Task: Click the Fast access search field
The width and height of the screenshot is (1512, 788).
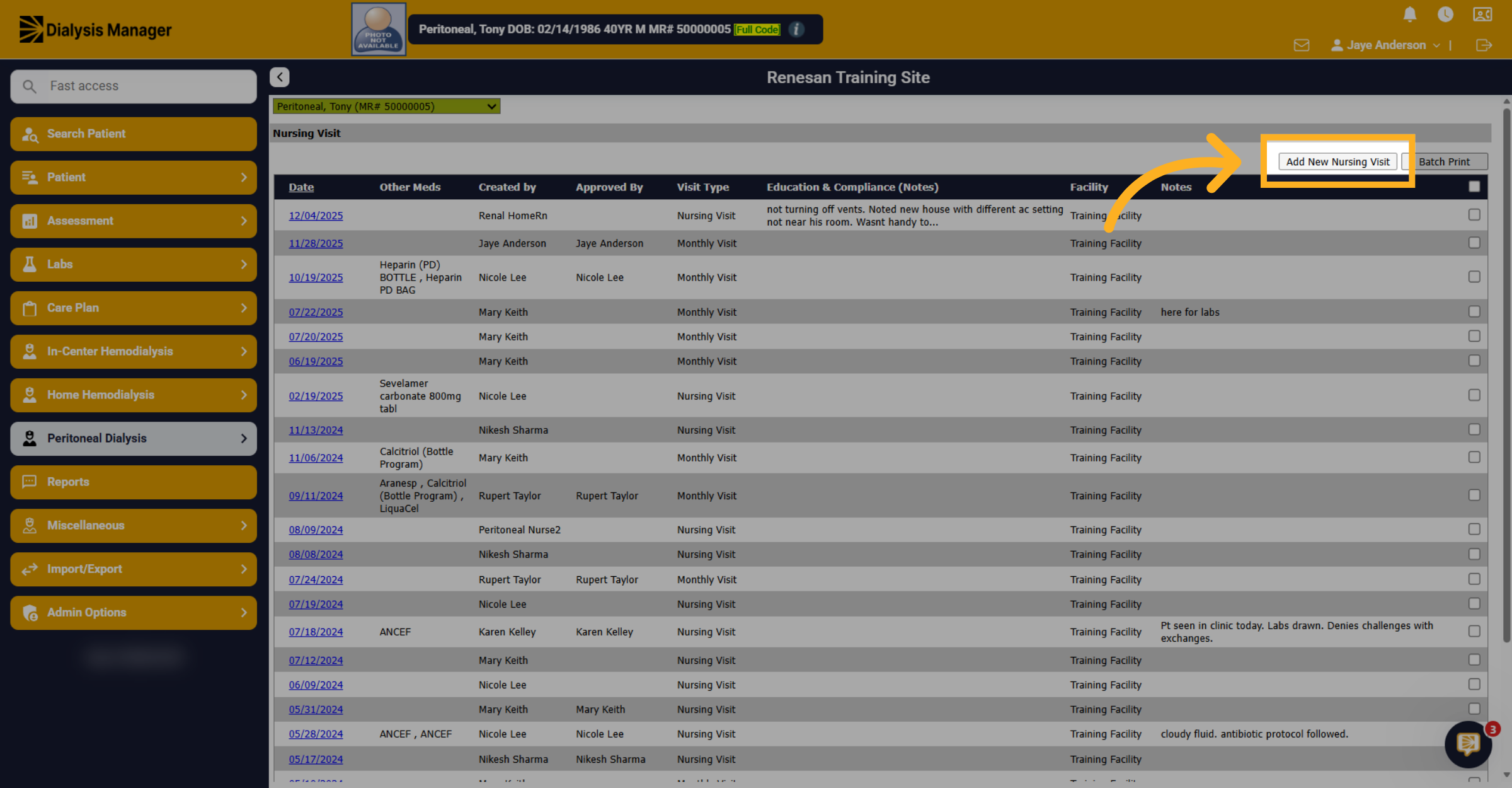Action: 134,86
